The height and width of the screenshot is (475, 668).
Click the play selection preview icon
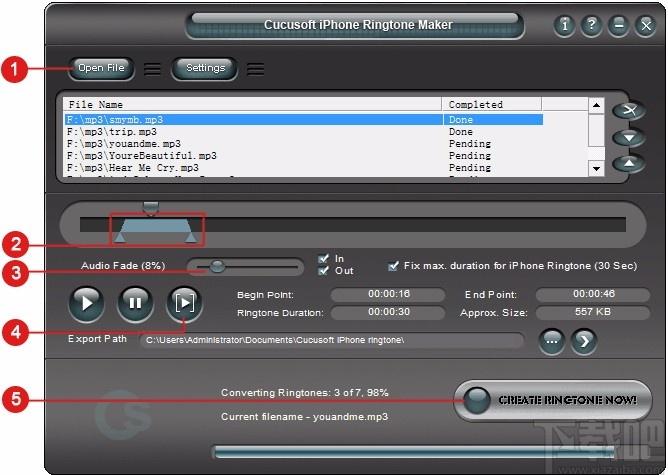[184, 303]
